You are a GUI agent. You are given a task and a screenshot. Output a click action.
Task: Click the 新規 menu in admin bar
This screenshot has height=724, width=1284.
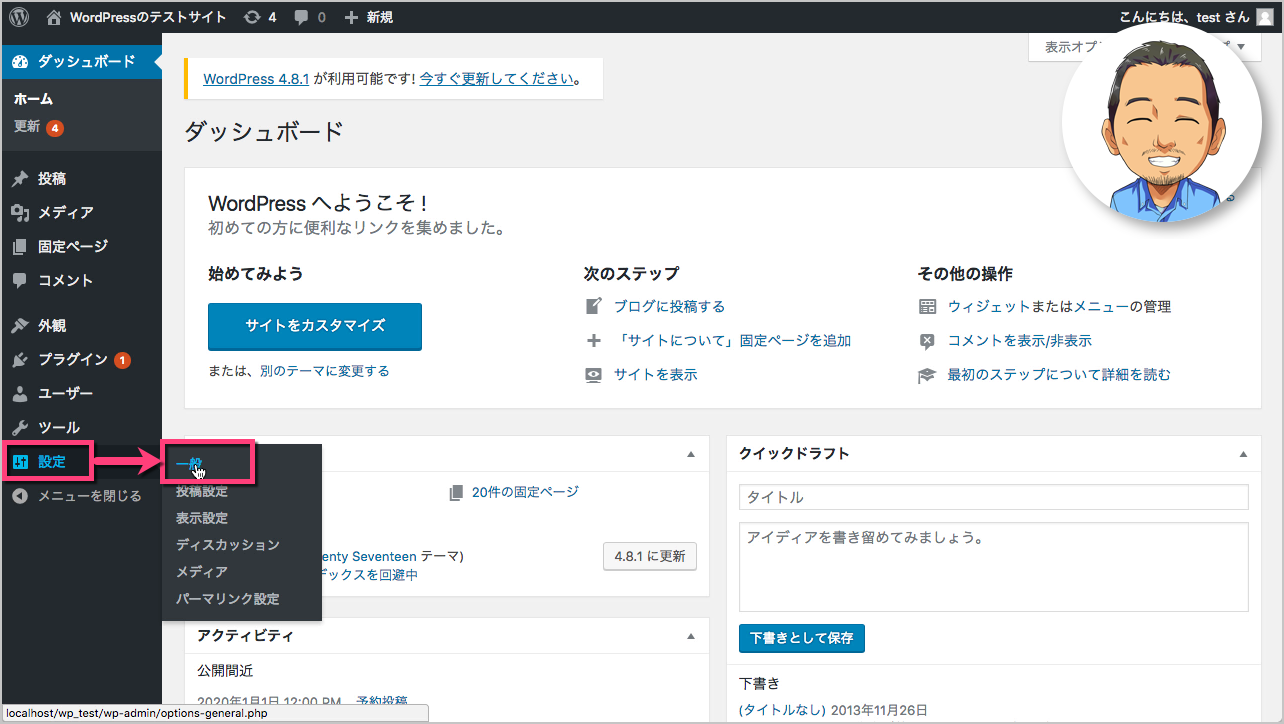368,17
